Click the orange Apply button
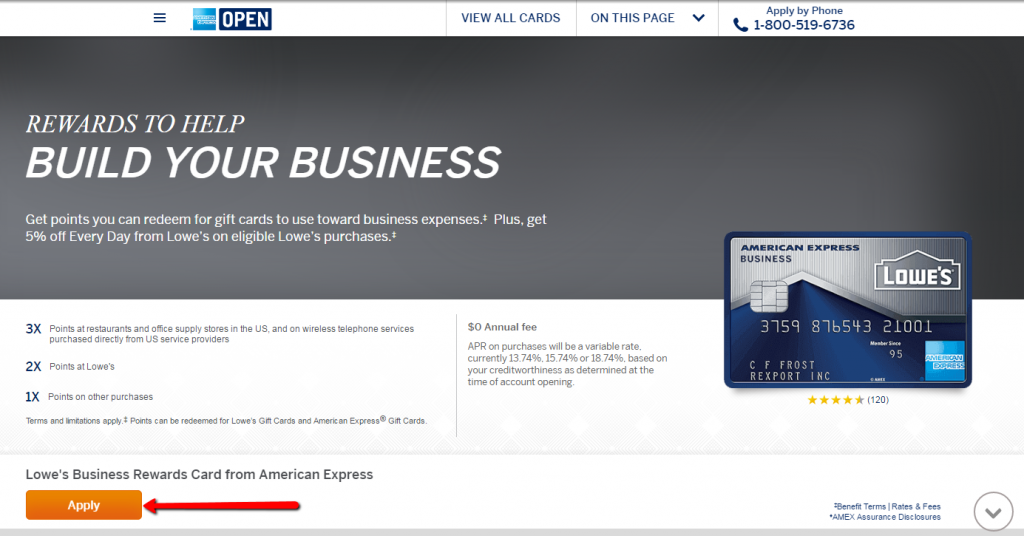 [x=84, y=505]
